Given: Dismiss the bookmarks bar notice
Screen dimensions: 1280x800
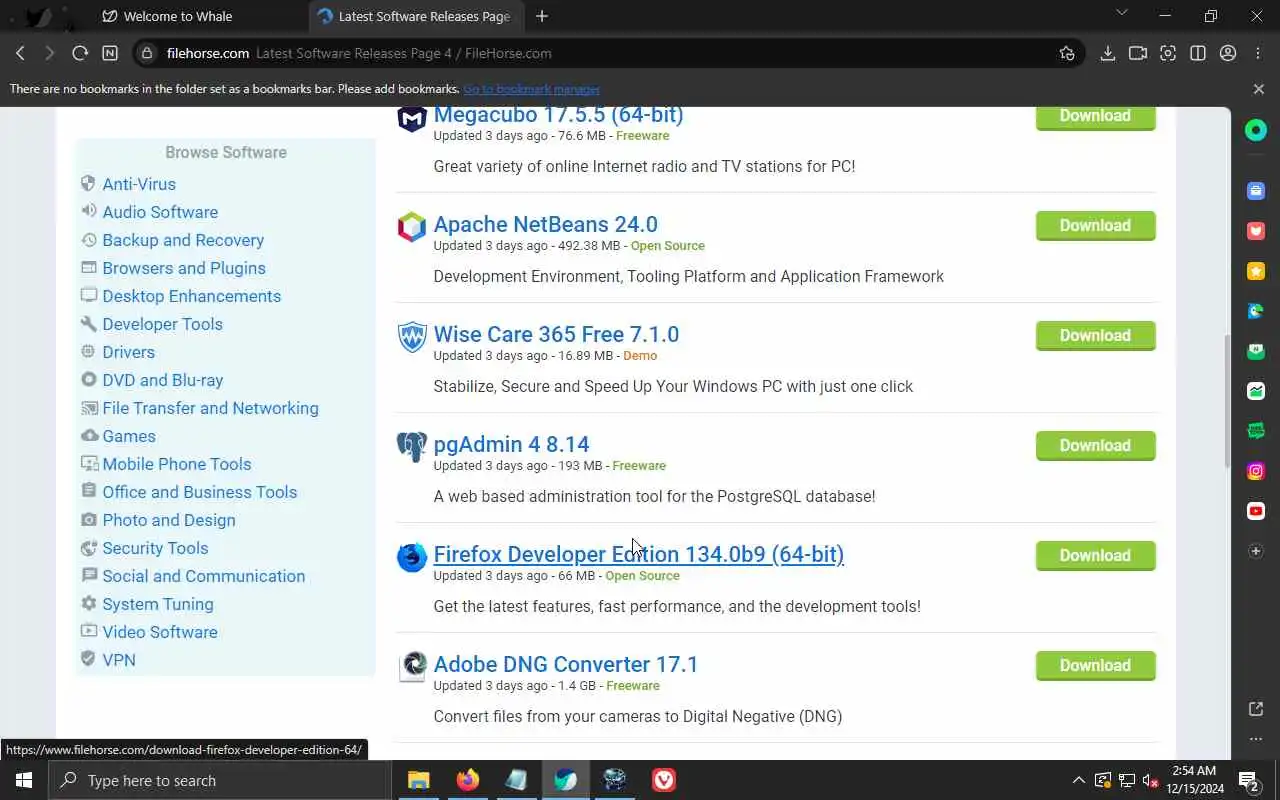Looking at the screenshot, I should pos(1258,89).
